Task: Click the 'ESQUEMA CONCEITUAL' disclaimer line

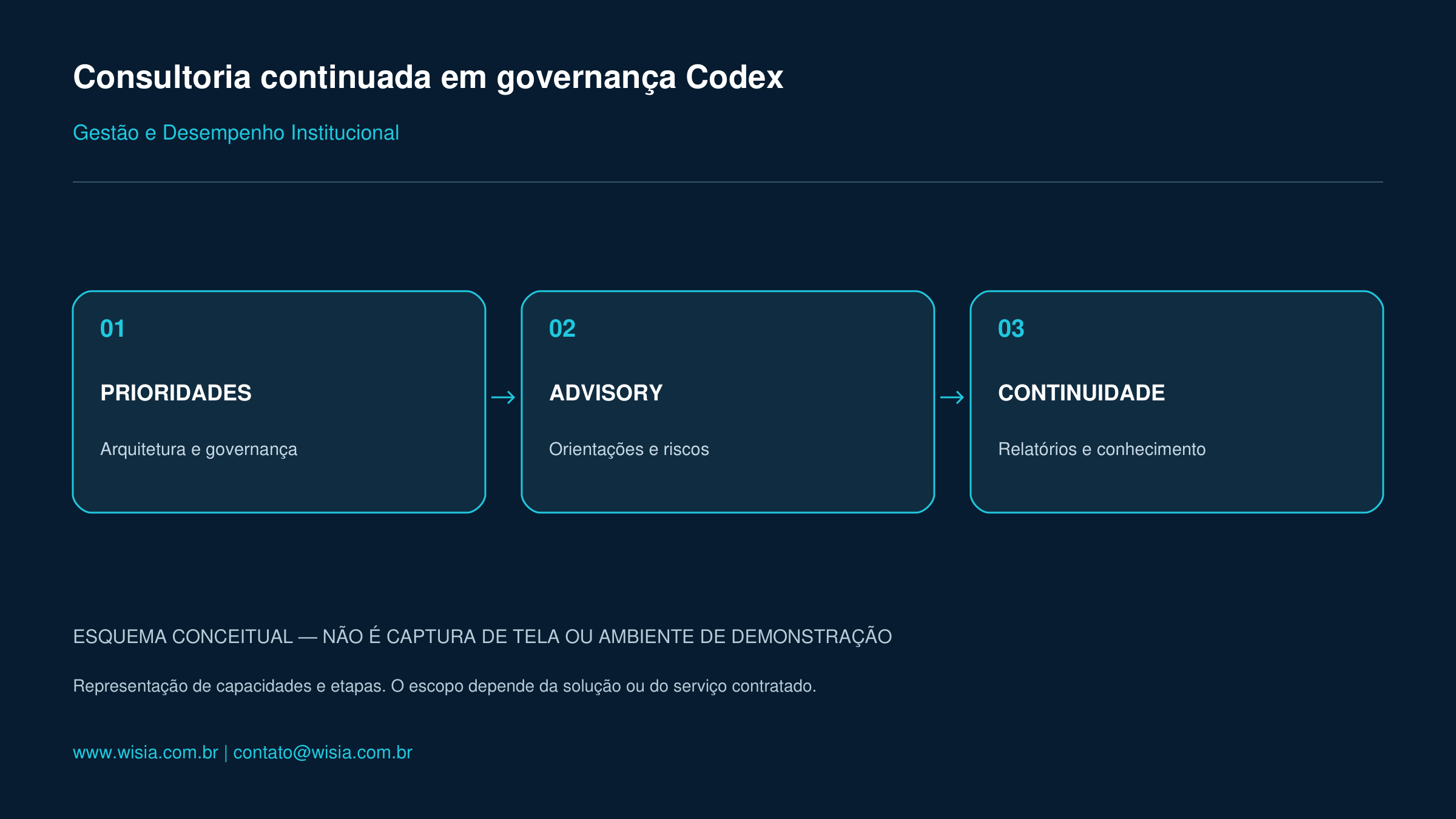Action: point(482,636)
